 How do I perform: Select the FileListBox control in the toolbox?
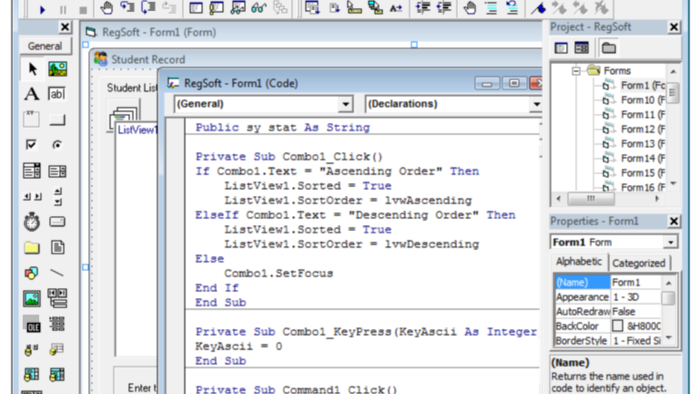pyautogui.click(x=58, y=247)
